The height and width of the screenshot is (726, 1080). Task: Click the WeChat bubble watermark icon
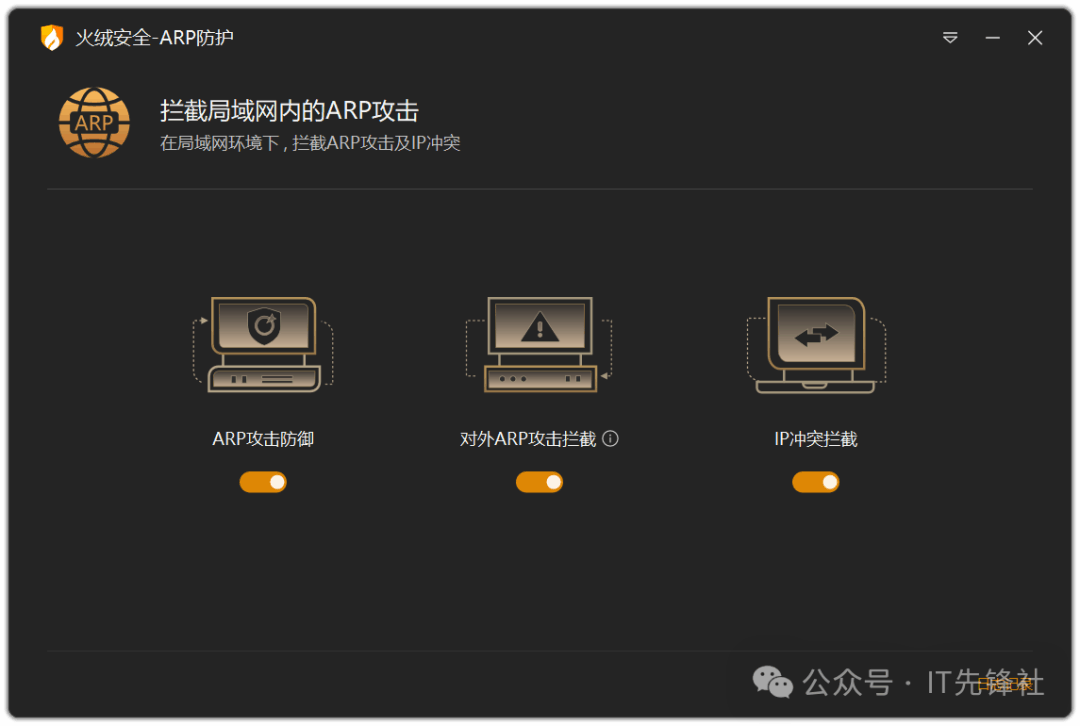click(x=772, y=682)
